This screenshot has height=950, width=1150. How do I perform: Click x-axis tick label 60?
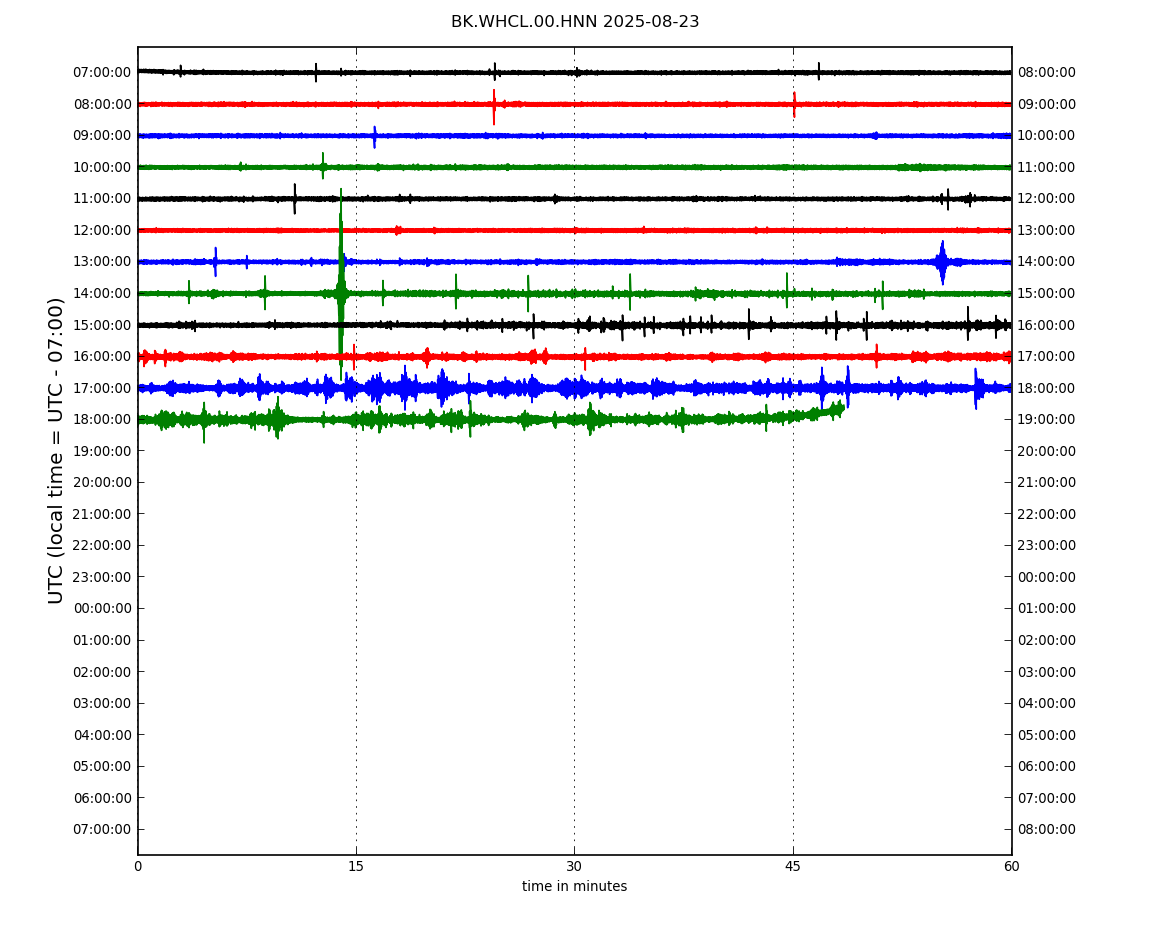coord(1011,866)
